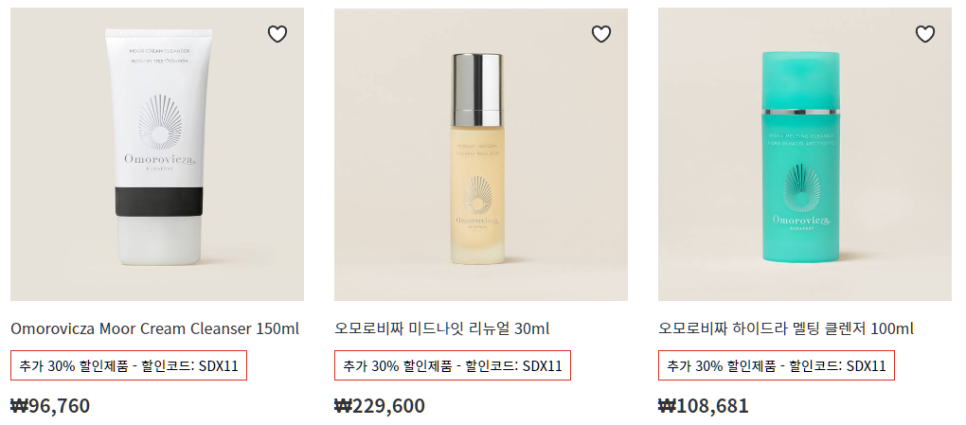Click the silver cap of the Midnight Renewal bottle

tap(478, 90)
